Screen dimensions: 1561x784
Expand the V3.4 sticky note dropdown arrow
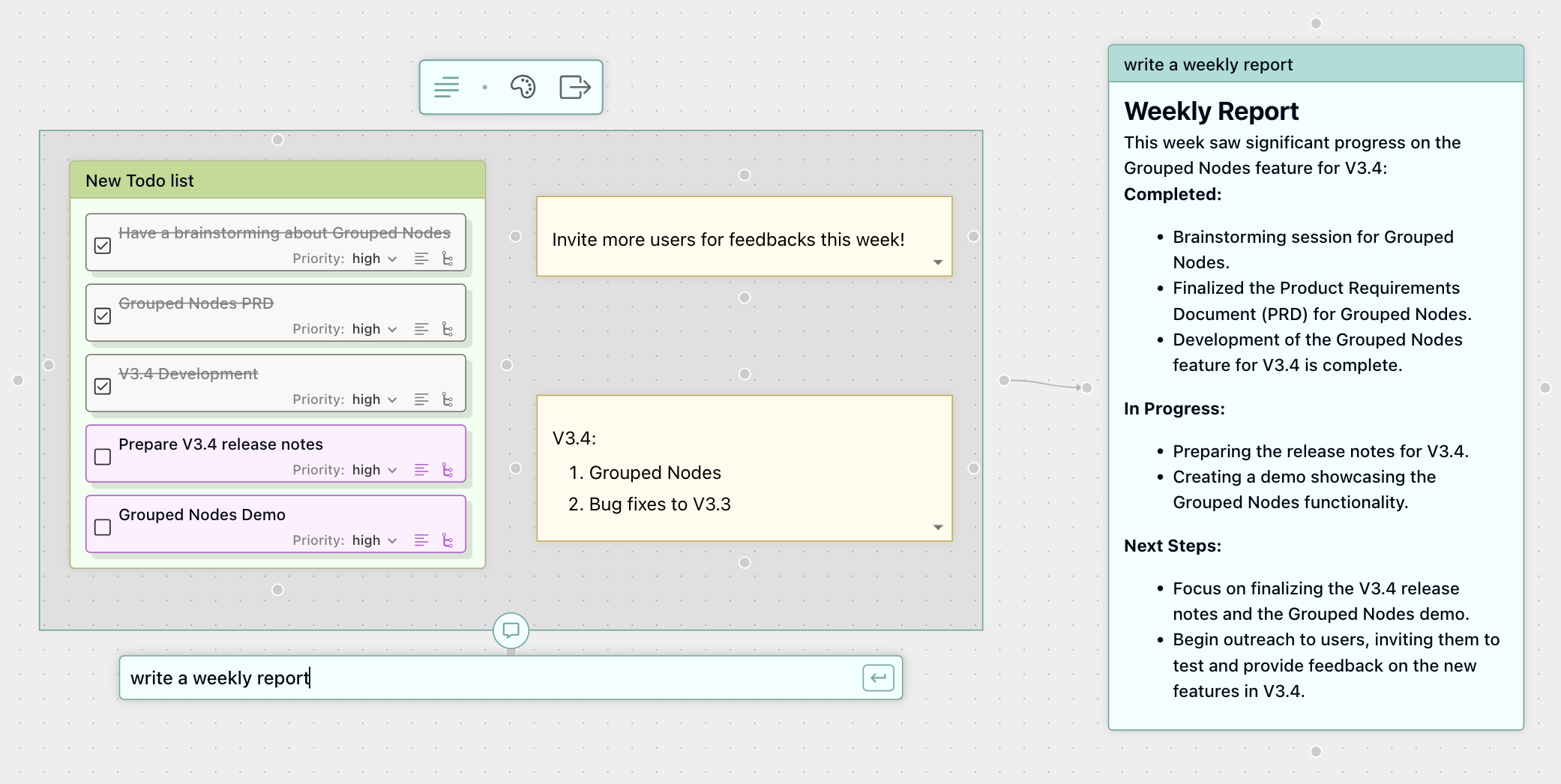pyautogui.click(x=936, y=527)
